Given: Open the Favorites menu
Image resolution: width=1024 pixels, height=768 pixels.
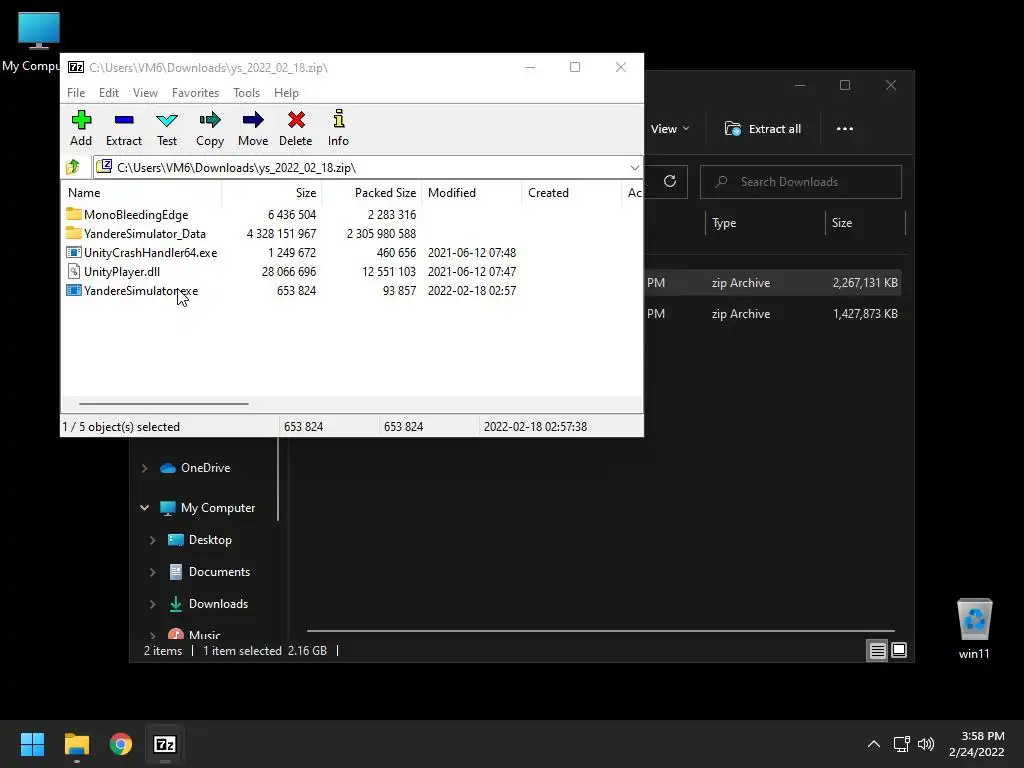Looking at the screenshot, I should coord(195,93).
